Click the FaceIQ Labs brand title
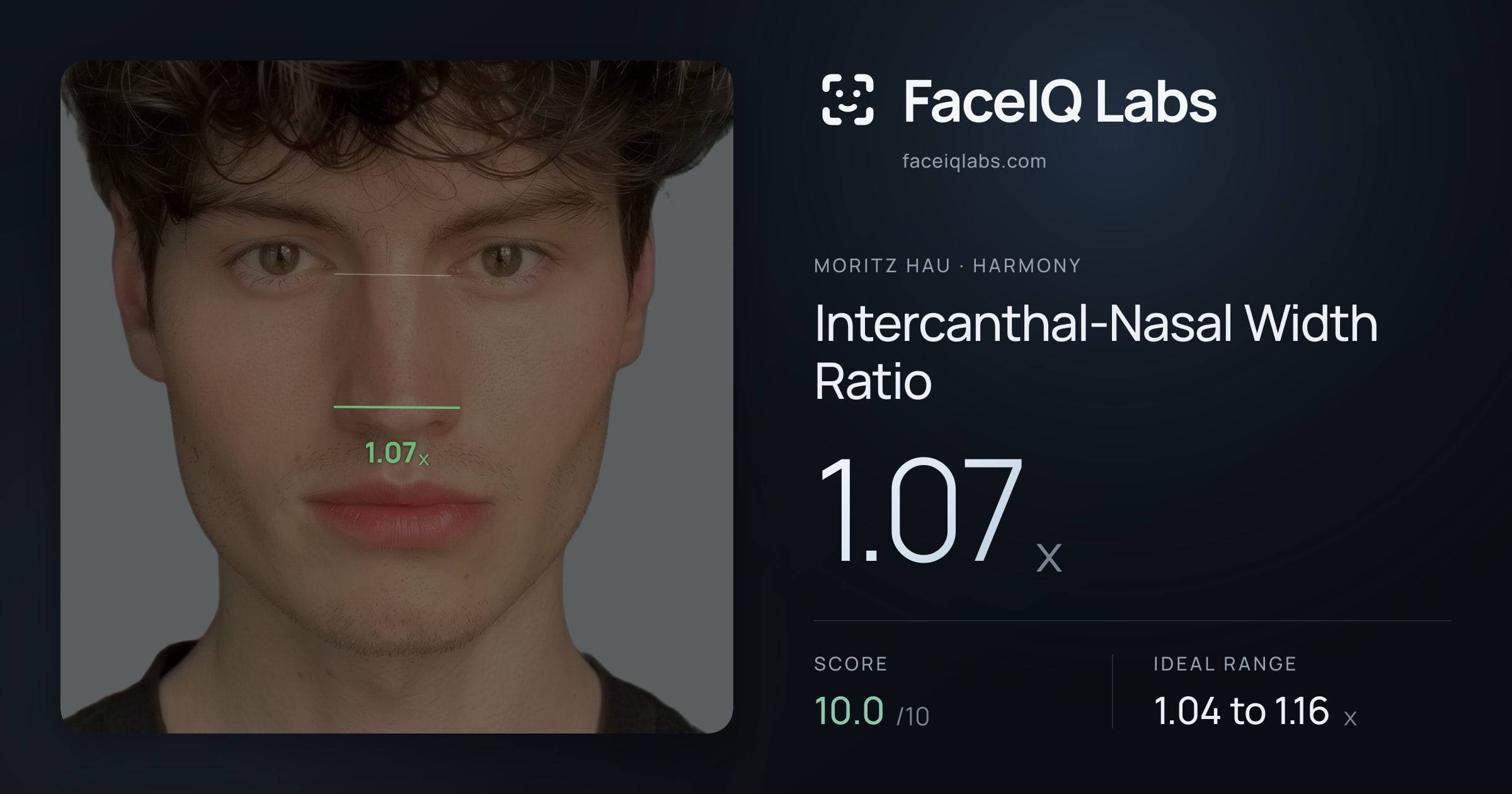The height and width of the screenshot is (794, 1512). [1060, 101]
